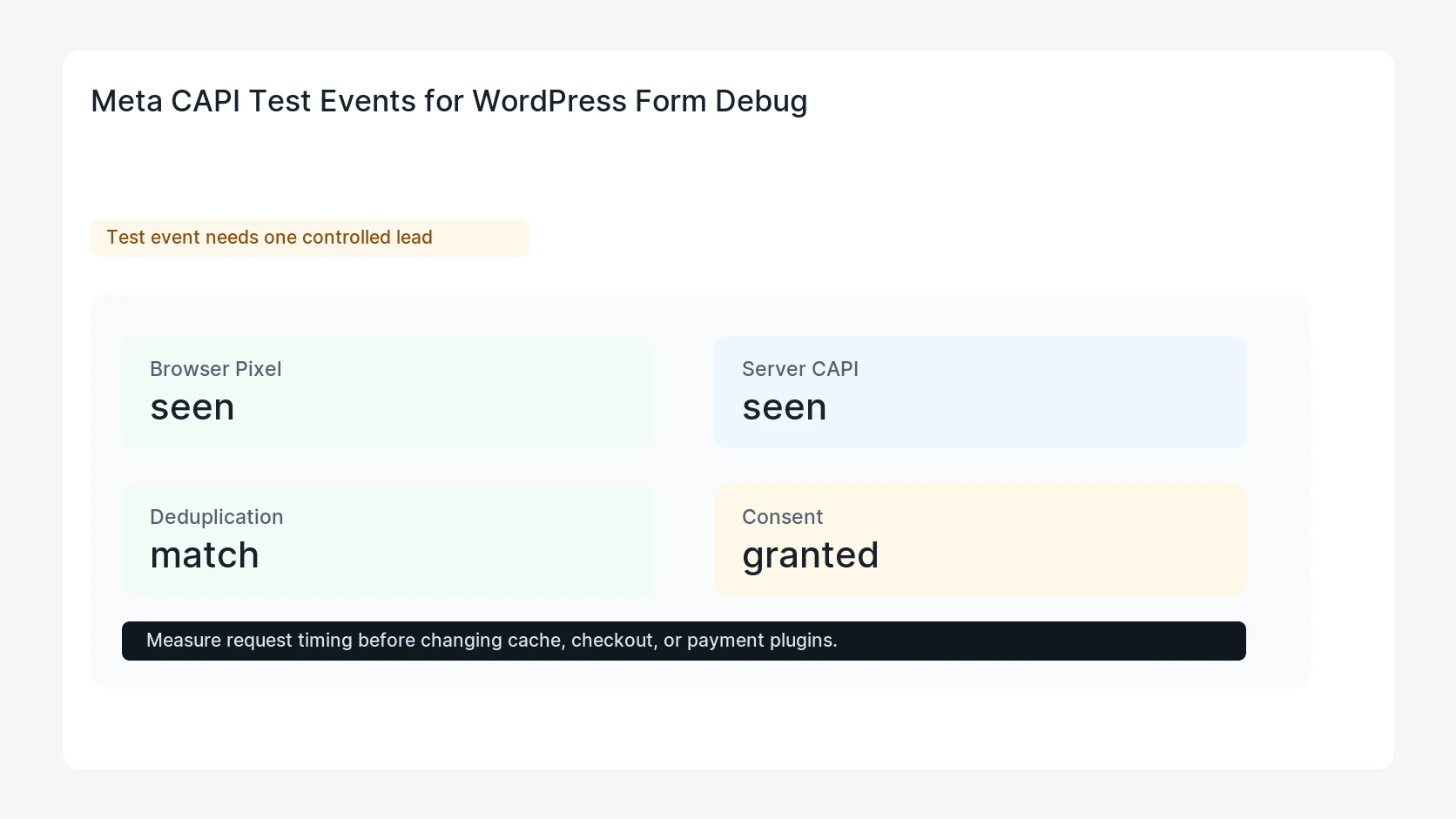Click 'seen' value under Server CAPI
The image size is (1456, 819).
coord(785,408)
